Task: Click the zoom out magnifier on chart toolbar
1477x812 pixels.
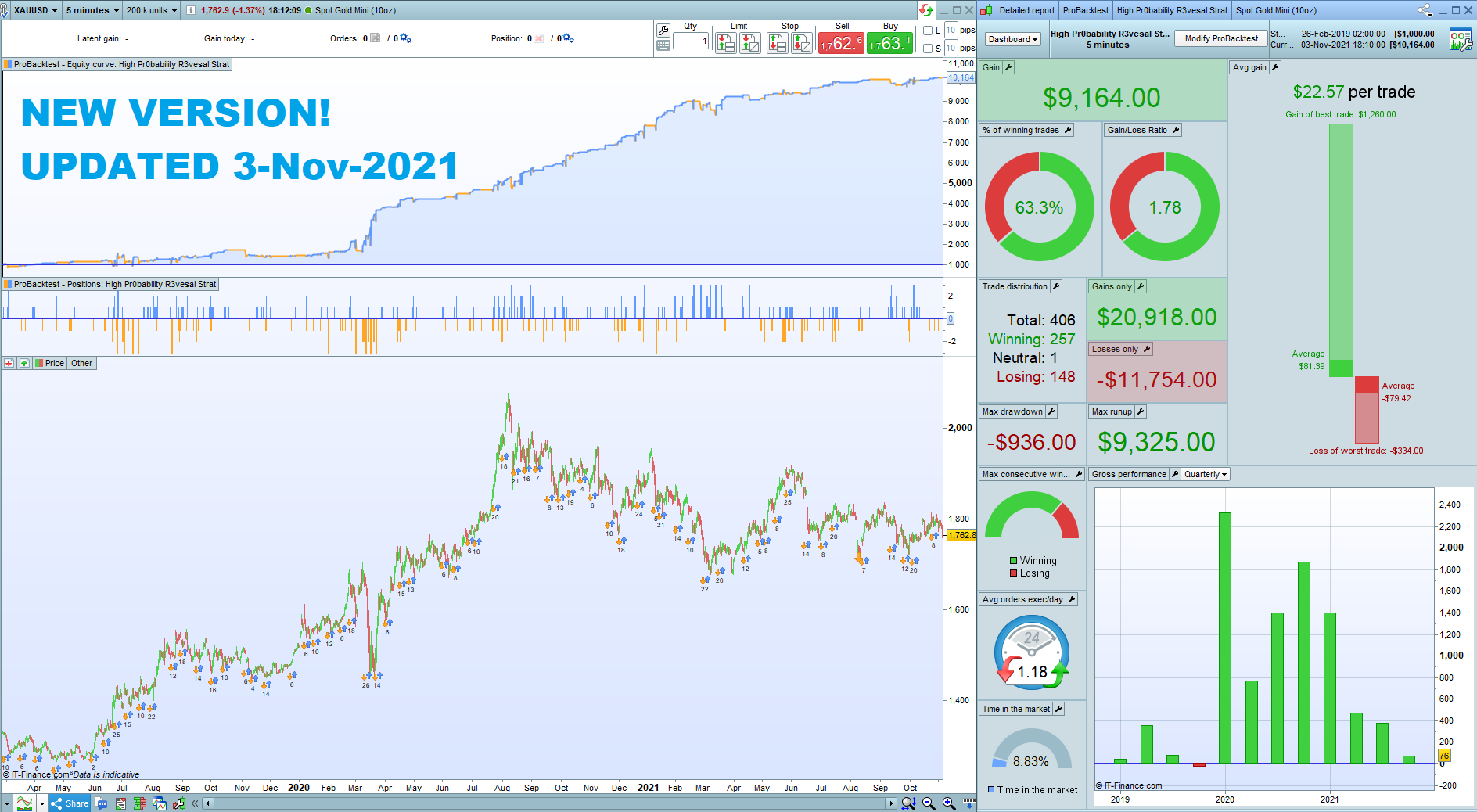Action: pyautogui.click(x=929, y=803)
